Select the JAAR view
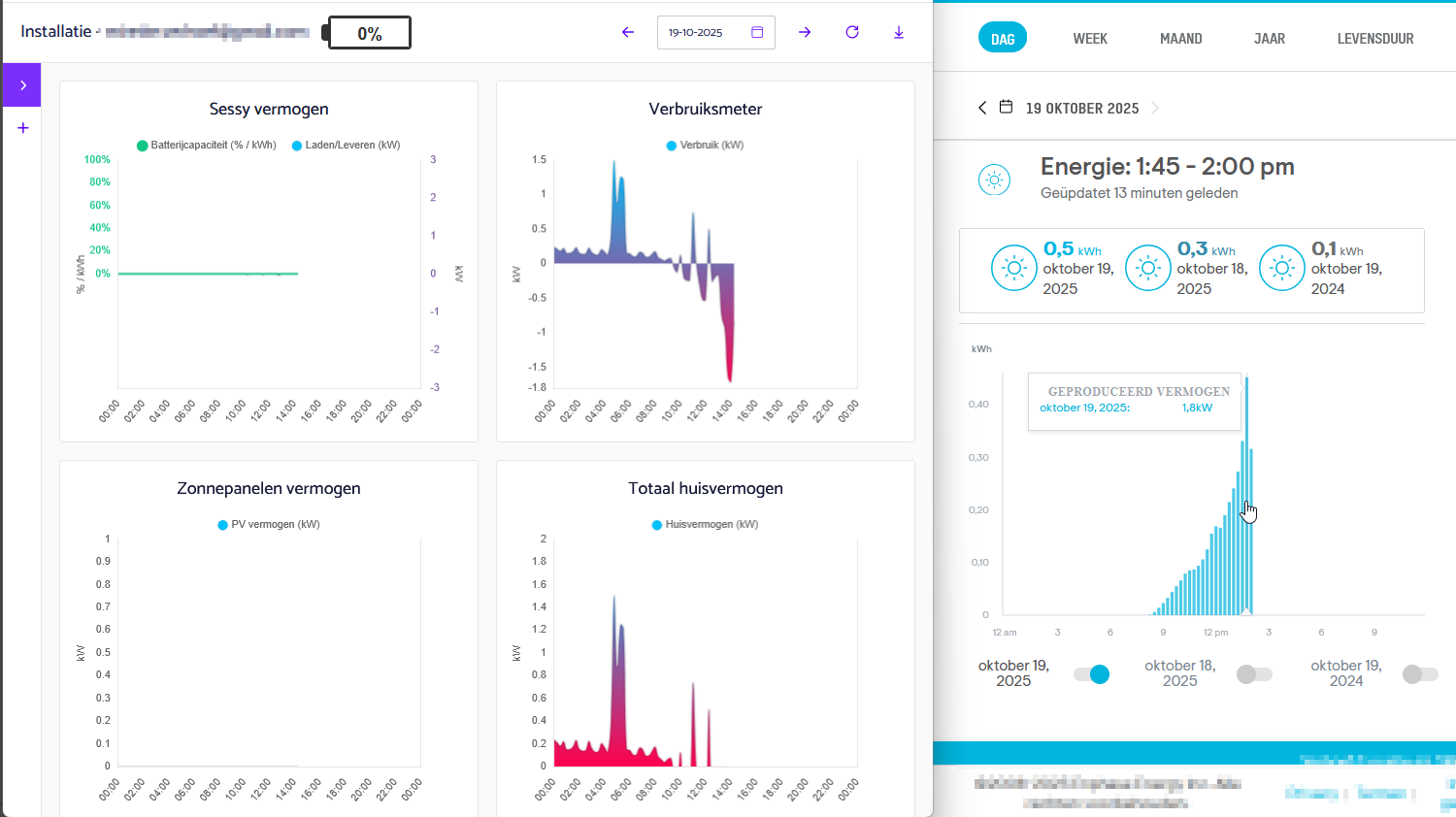 click(1269, 39)
